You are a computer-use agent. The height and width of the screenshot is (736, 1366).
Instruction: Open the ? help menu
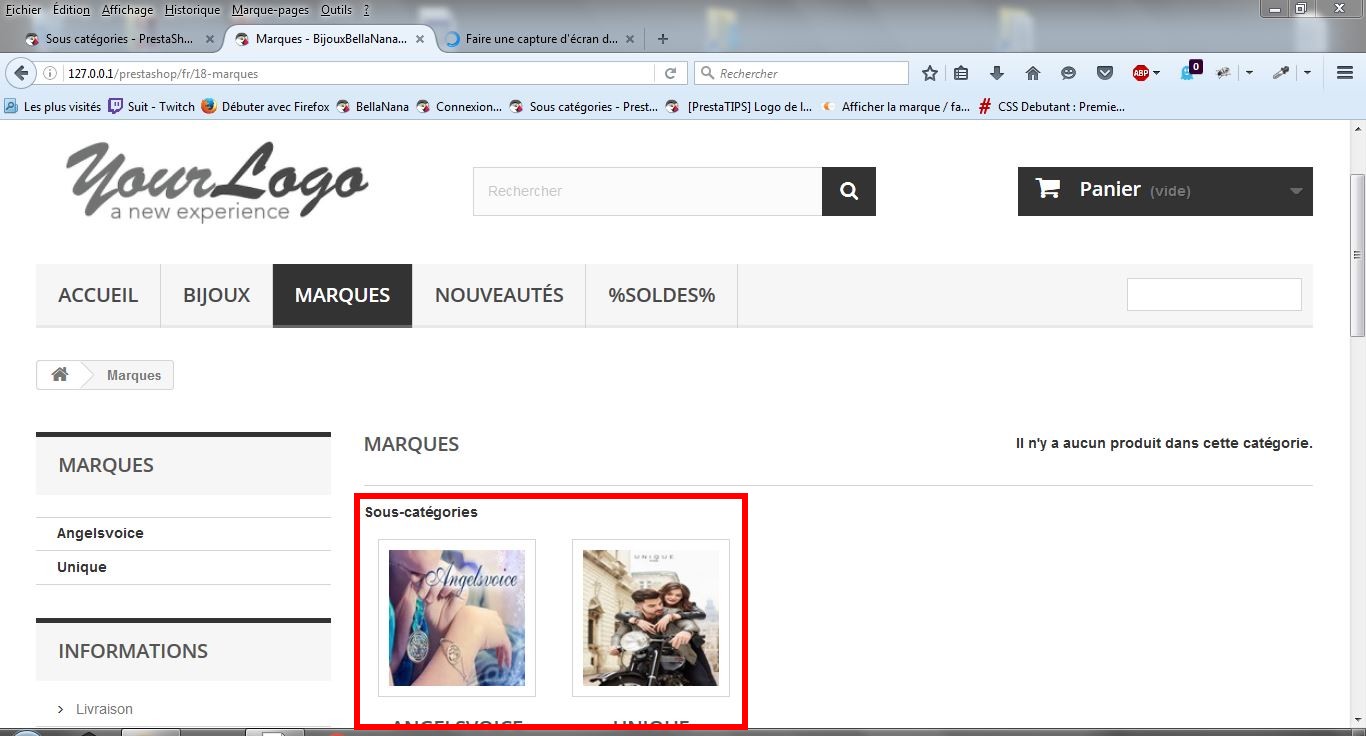366,9
